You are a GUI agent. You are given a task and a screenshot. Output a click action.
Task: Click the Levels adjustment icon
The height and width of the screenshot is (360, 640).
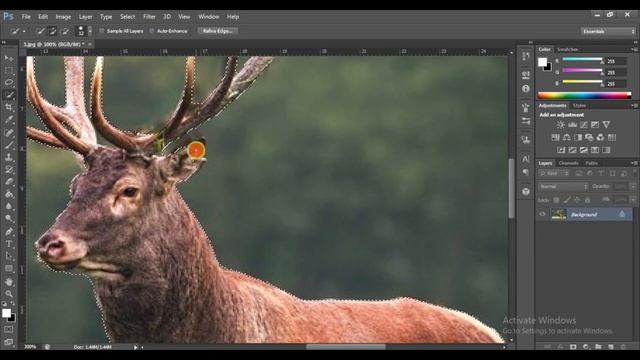pyautogui.click(x=572, y=125)
